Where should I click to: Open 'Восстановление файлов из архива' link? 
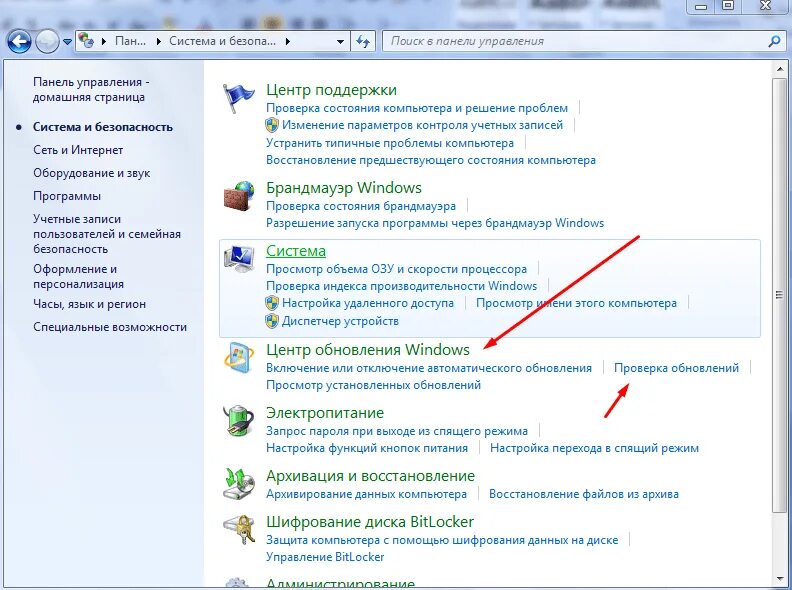point(584,494)
